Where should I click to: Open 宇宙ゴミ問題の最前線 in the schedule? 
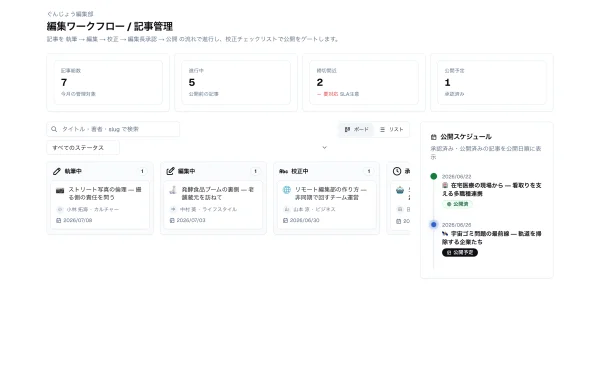(x=492, y=238)
